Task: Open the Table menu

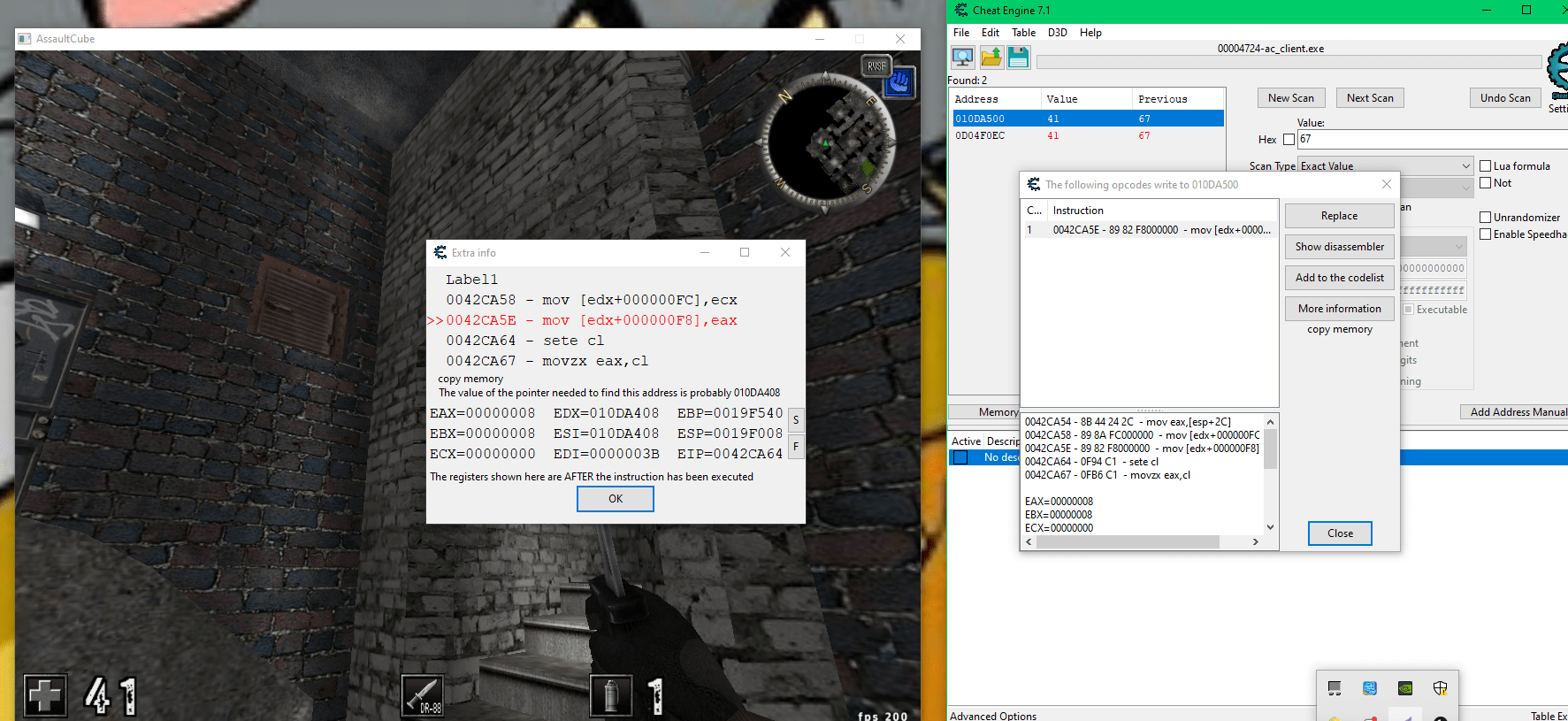Action: coord(1023,33)
